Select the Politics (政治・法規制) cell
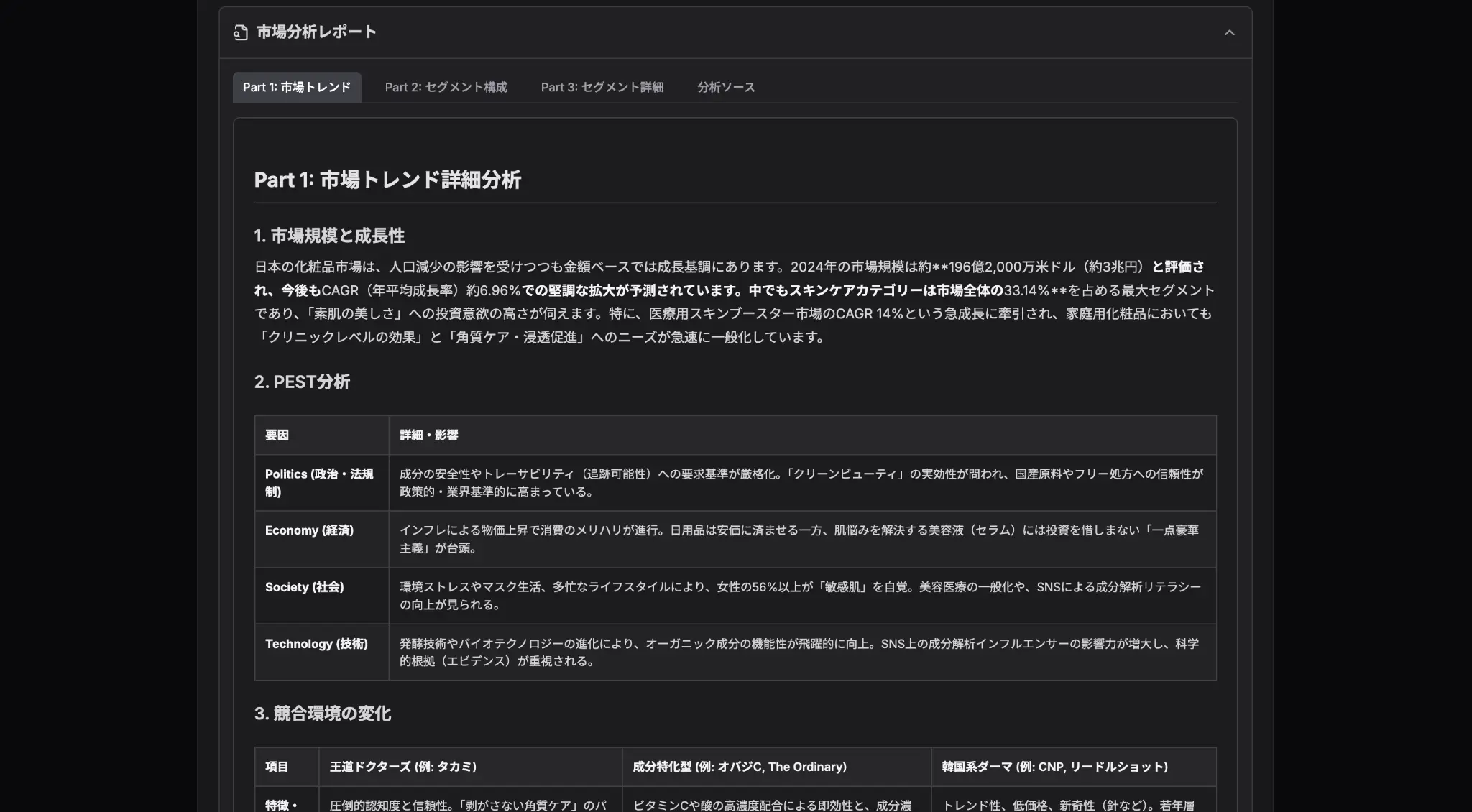The height and width of the screenshot is (812, 1472). [321, 483]
